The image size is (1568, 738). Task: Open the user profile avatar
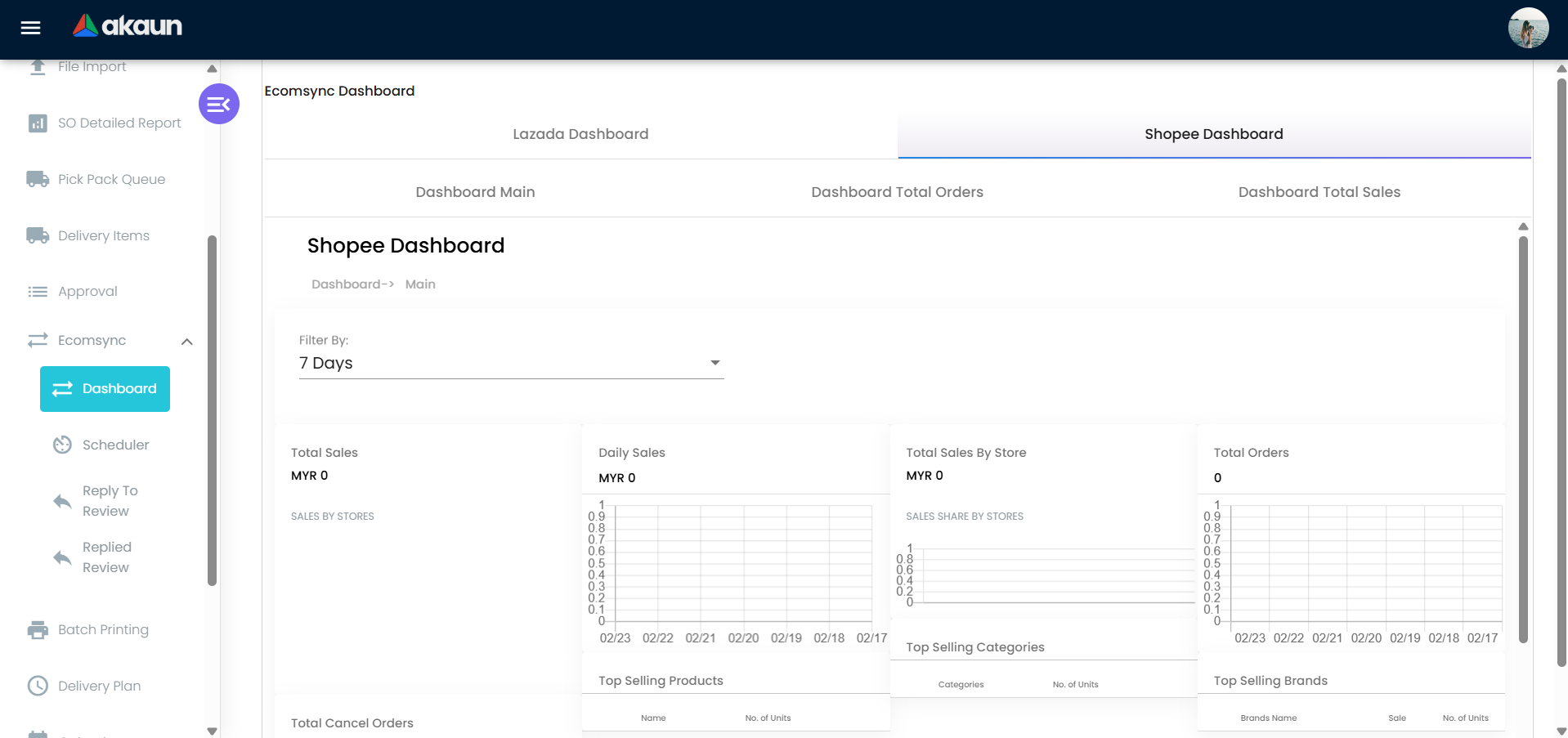coord(1527,29)
